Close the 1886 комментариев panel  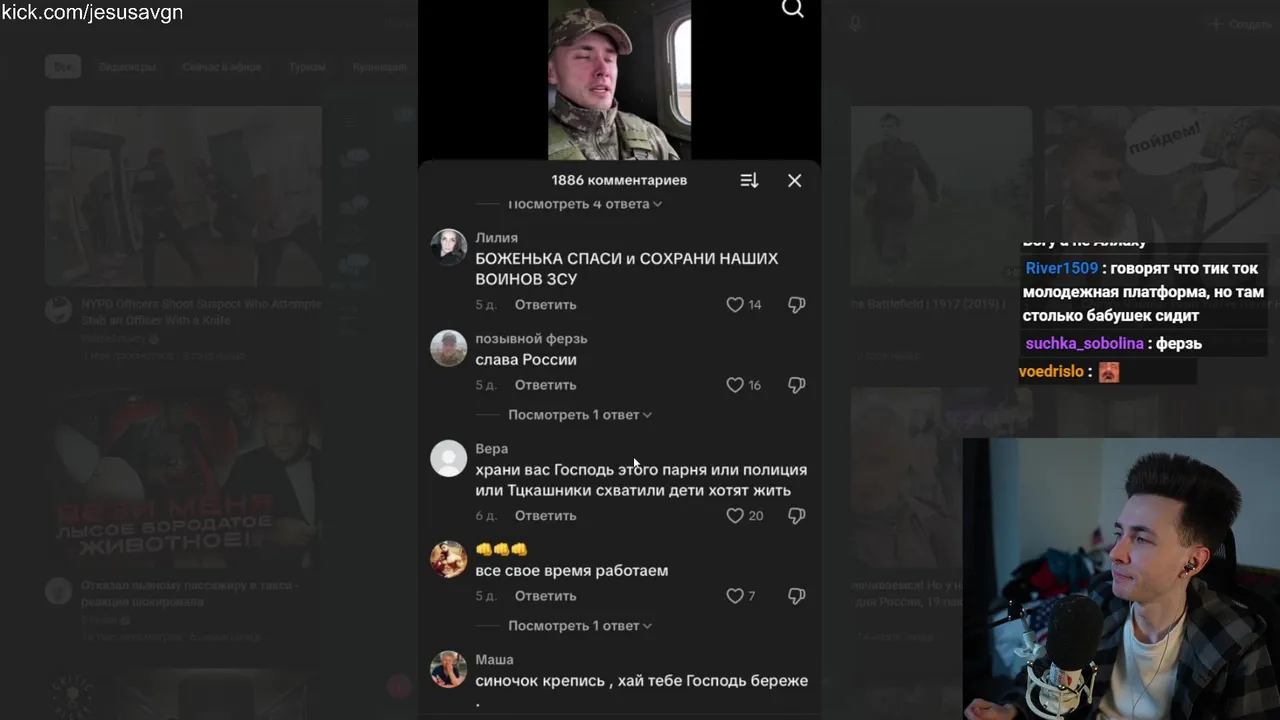tap(794, 180)
